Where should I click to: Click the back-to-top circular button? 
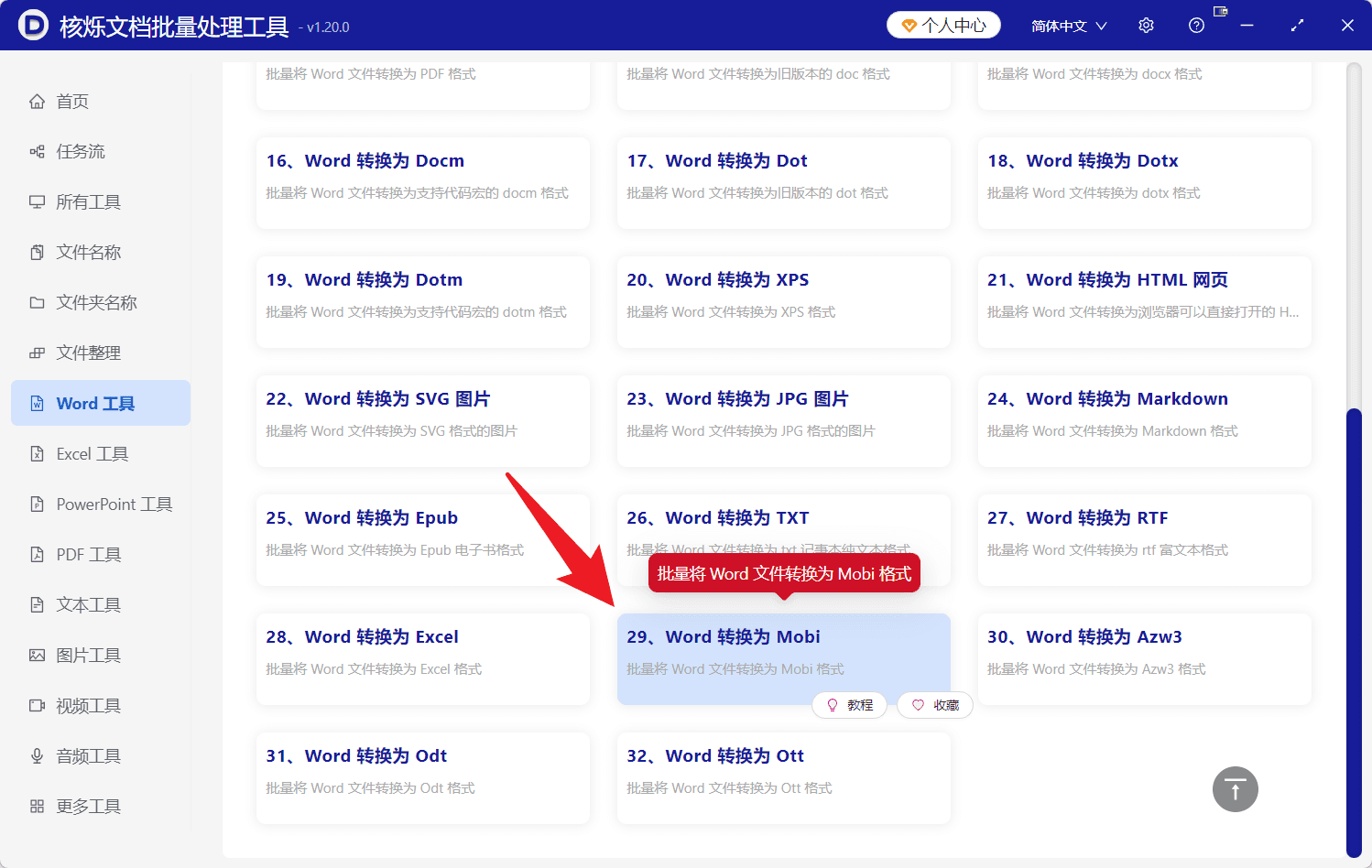click(1235, 788)
